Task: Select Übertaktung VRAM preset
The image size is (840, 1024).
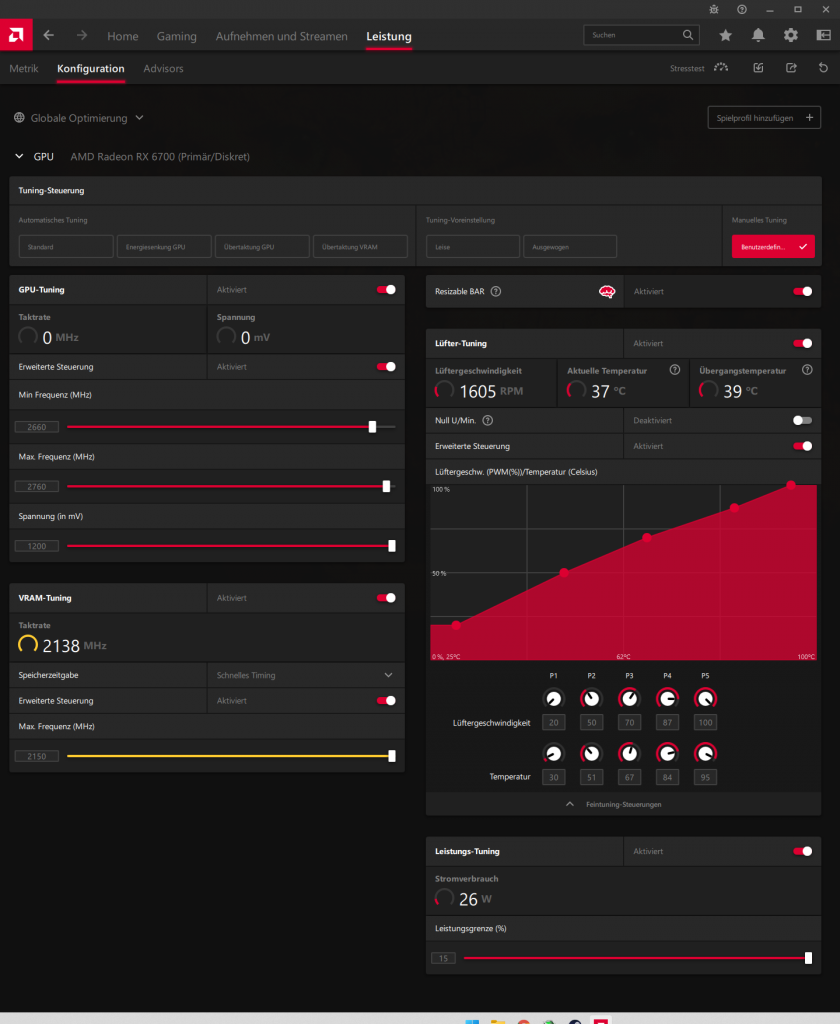Action: pyautogui.click(x=360, y=247)
